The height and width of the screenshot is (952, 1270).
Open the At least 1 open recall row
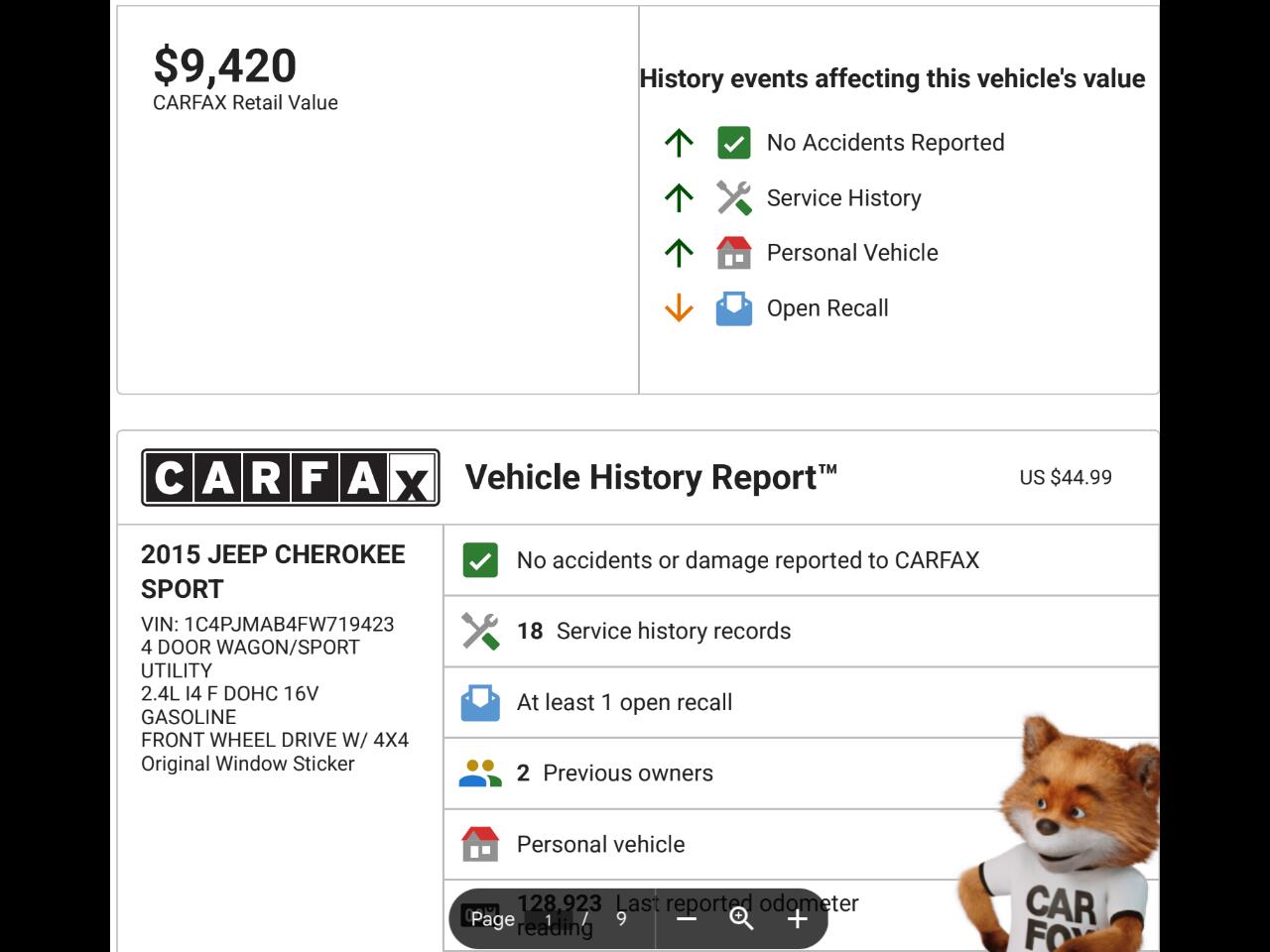[802, 703]
